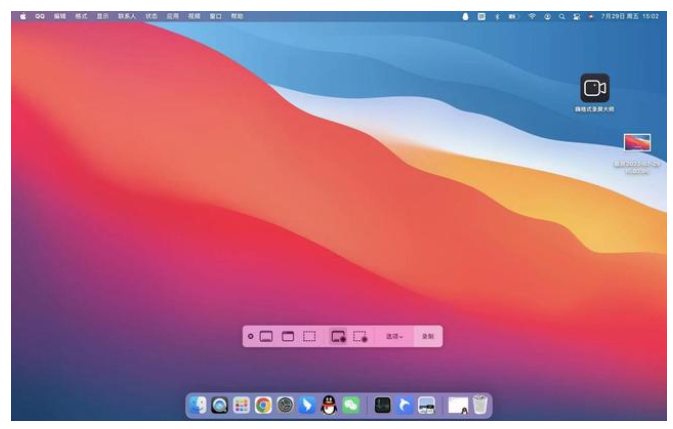Open Finder from the Dock

tap(198, 405)
